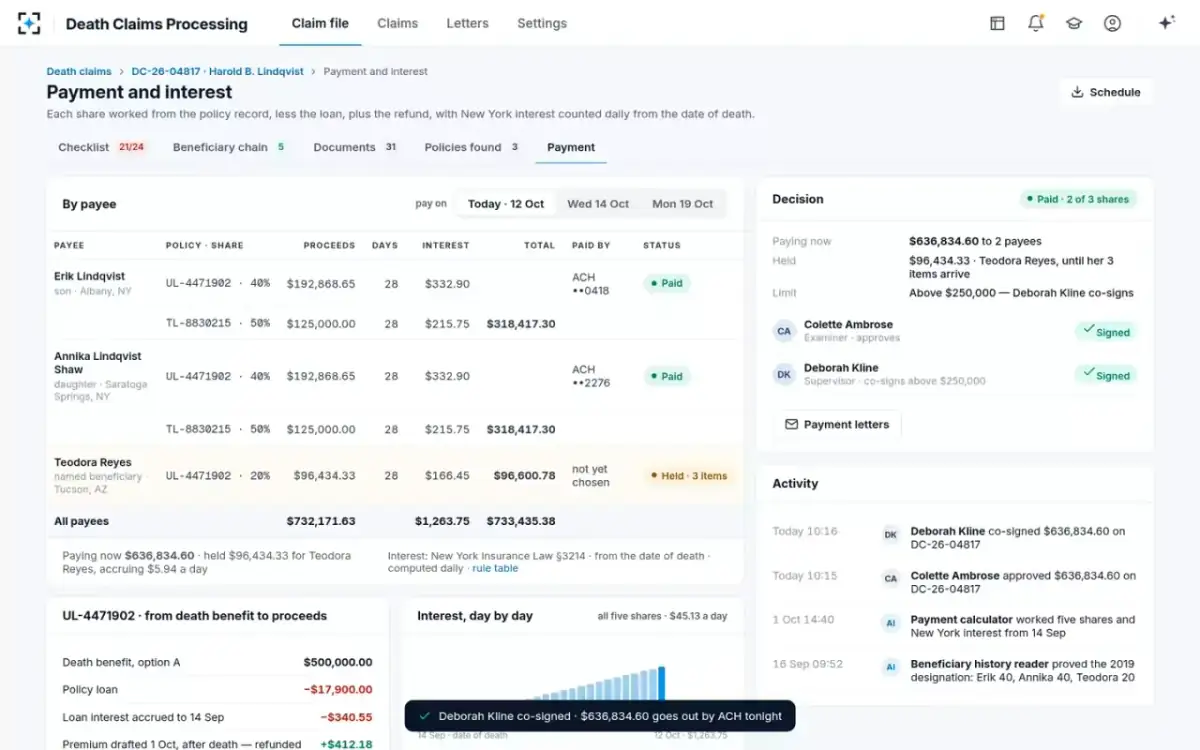Open the Settings top navigation tab
The height and width of the screenshot is (750, 1200).
pyautogui.click(x=542, y=23)
